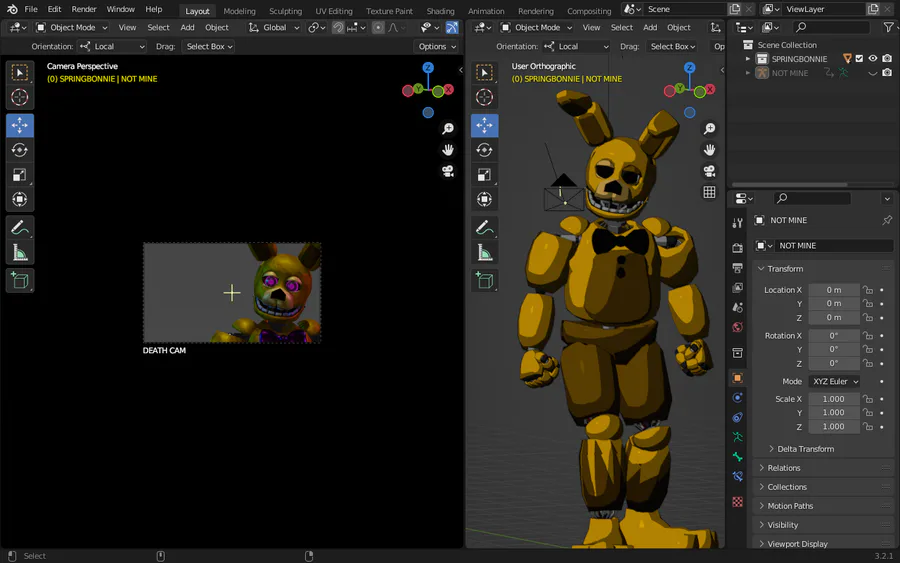Screen dimensions: 900x563
Task: Toggle NOT MINE viewport visibility
Action: pos(872,73)
